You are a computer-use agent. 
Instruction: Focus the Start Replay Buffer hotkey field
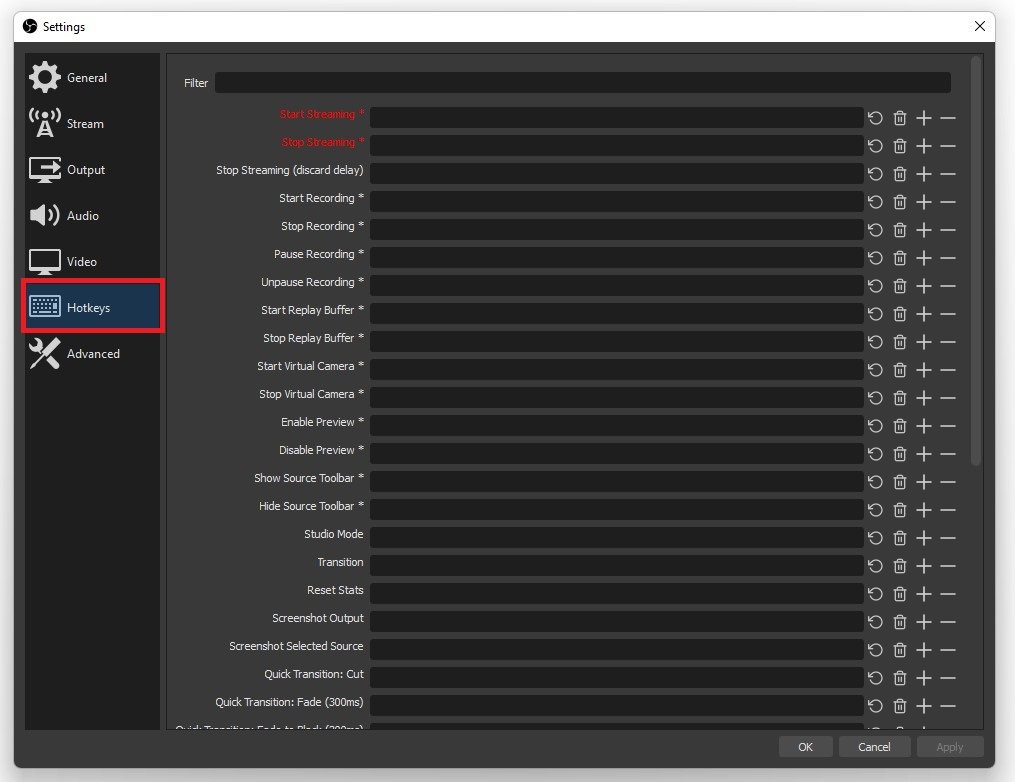[x=616, y=313]
